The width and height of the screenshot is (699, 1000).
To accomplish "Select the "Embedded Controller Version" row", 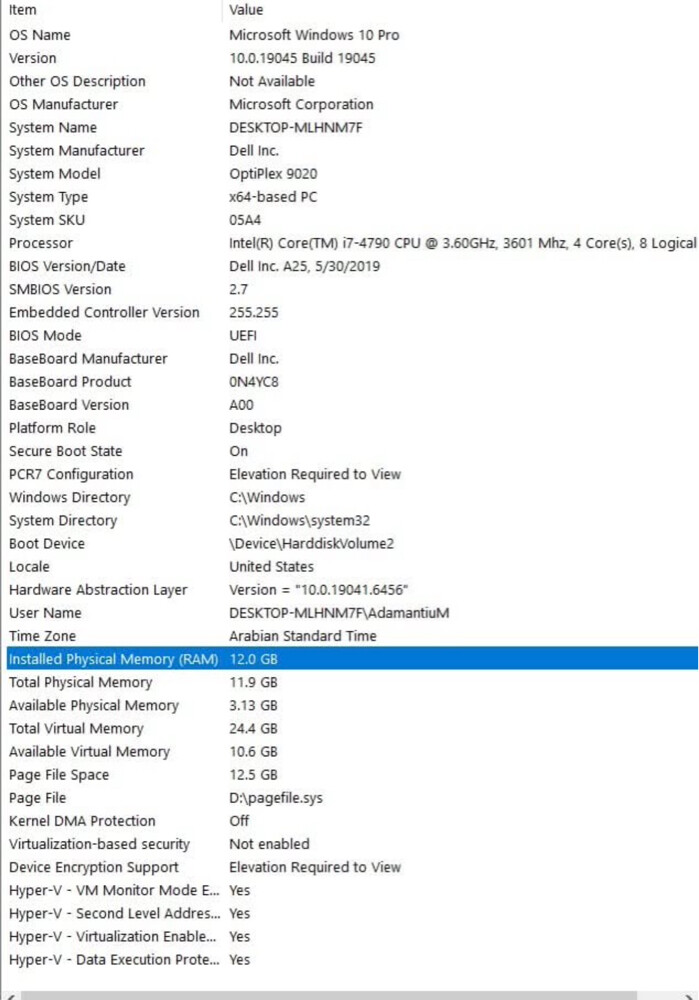I will pyautogui.click(x=352, y=312).
